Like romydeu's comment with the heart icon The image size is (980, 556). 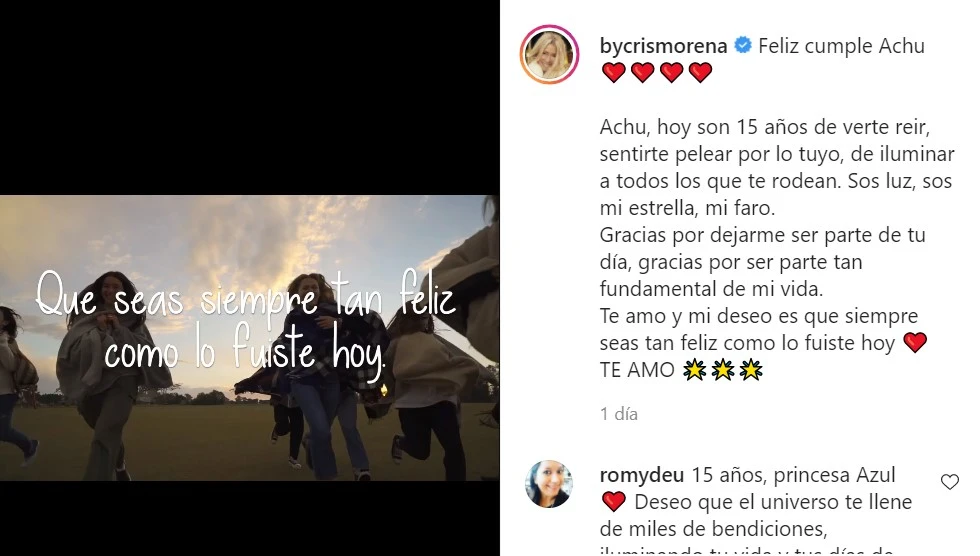[x=949, y=482]
